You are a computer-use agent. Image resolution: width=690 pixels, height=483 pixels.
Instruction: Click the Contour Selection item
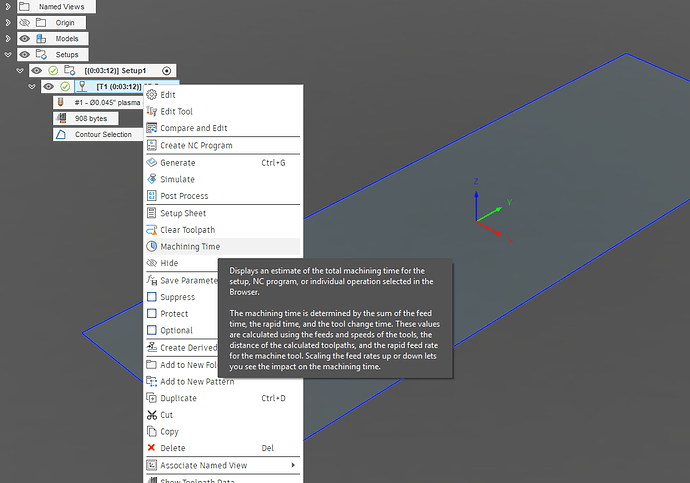(x=102, y=134)
